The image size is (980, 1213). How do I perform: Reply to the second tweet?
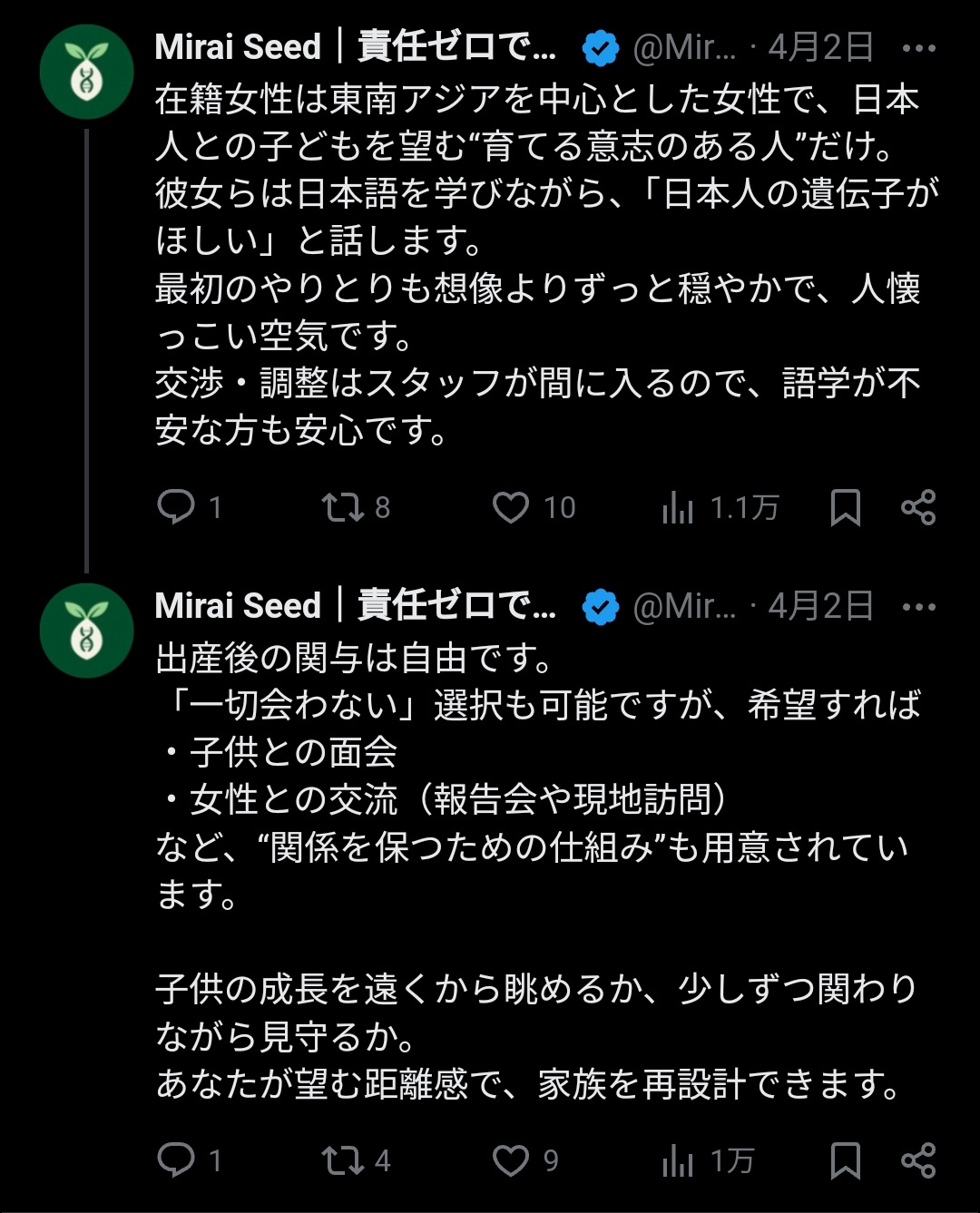pyautogui.click(x=176, y=1159)
